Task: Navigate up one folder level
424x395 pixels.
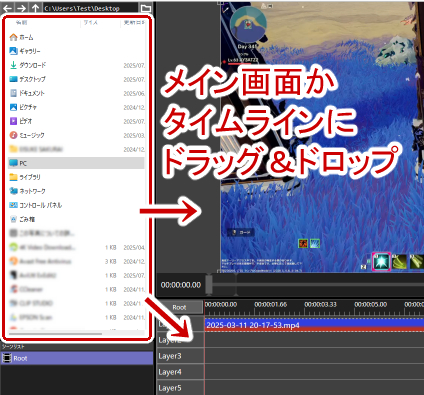Action: (x=36, y=8)
